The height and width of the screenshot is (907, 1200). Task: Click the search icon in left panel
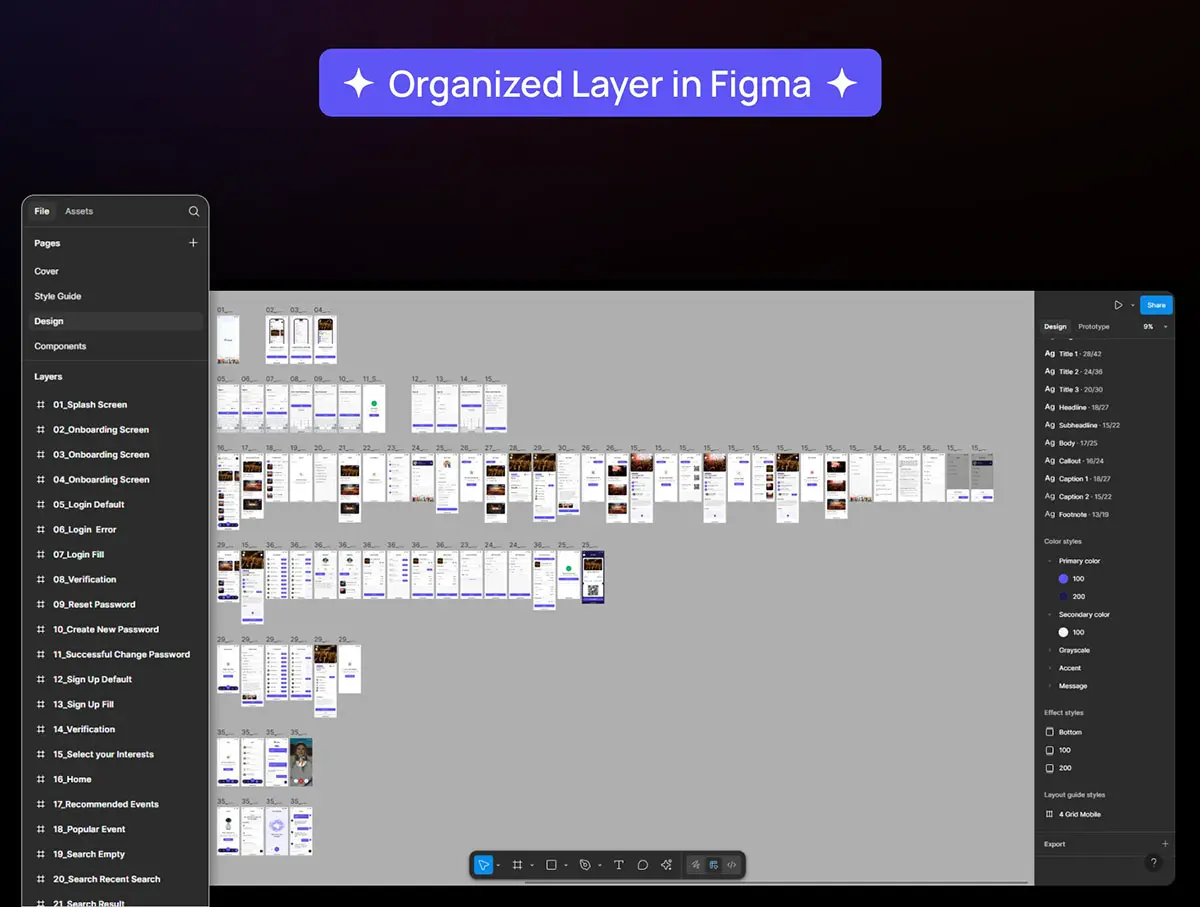pos(194,212)
